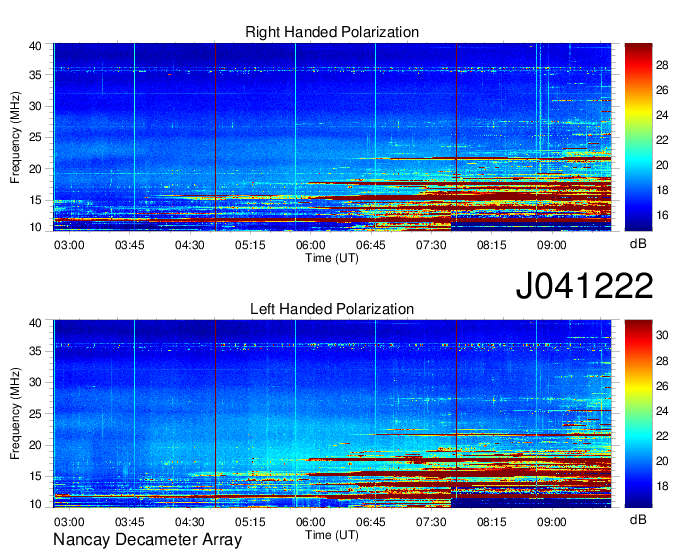Click the "03:00" time tick on Right Handed plot

[x=69, y=245]
